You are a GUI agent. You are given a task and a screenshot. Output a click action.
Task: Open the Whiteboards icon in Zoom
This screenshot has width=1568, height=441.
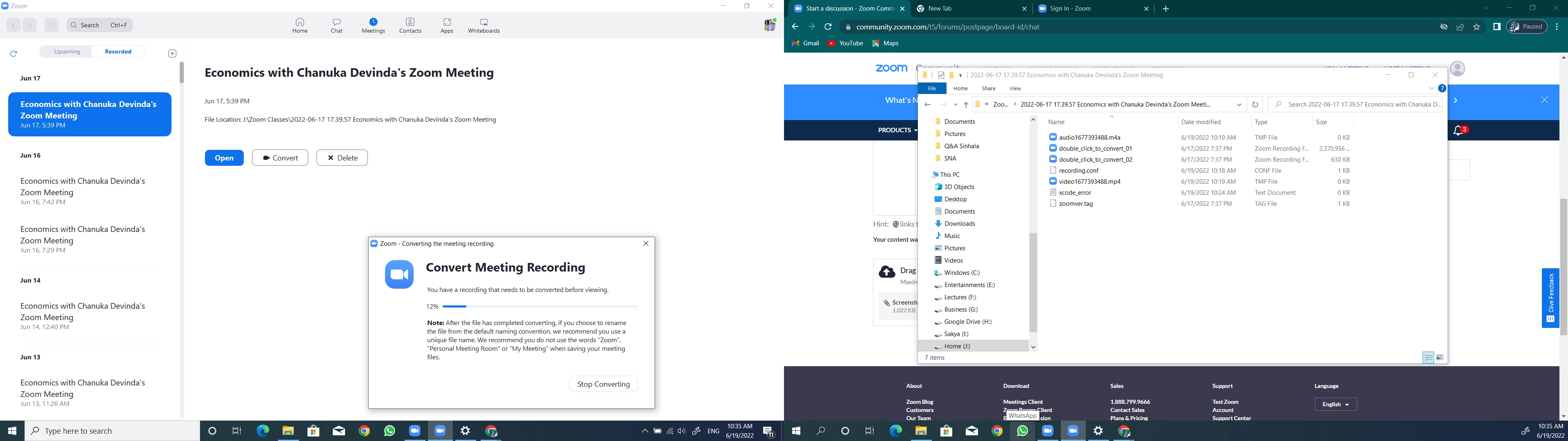[483, 26]
